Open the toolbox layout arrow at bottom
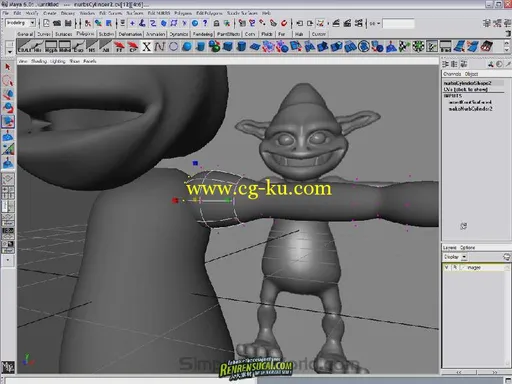This screenshot has width=512, height=384. click(x=8, y=260)
